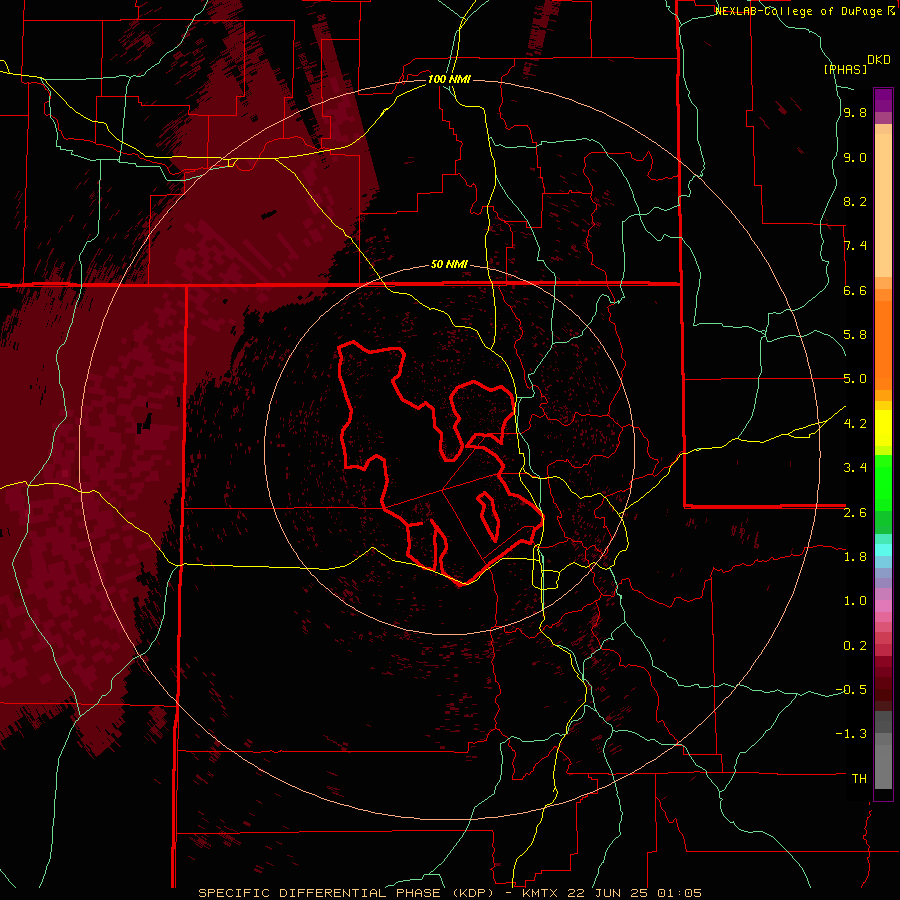Click the 1.8 scale value
Image resolution: width=900 pixels, height=900 pixels.
855,556
